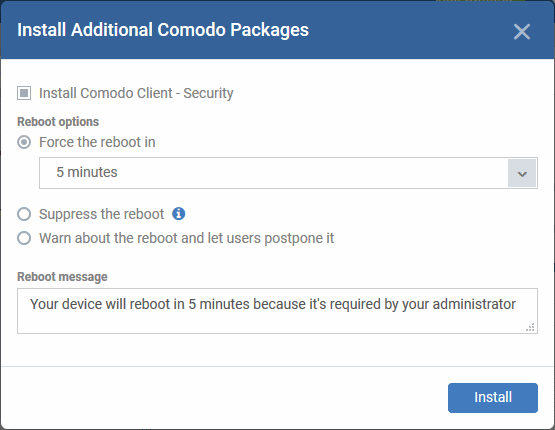The image size is (555, 430).
Task: Toggle the Install Comodo Client - Security checkbox
Action: click(x=24, y=93)
